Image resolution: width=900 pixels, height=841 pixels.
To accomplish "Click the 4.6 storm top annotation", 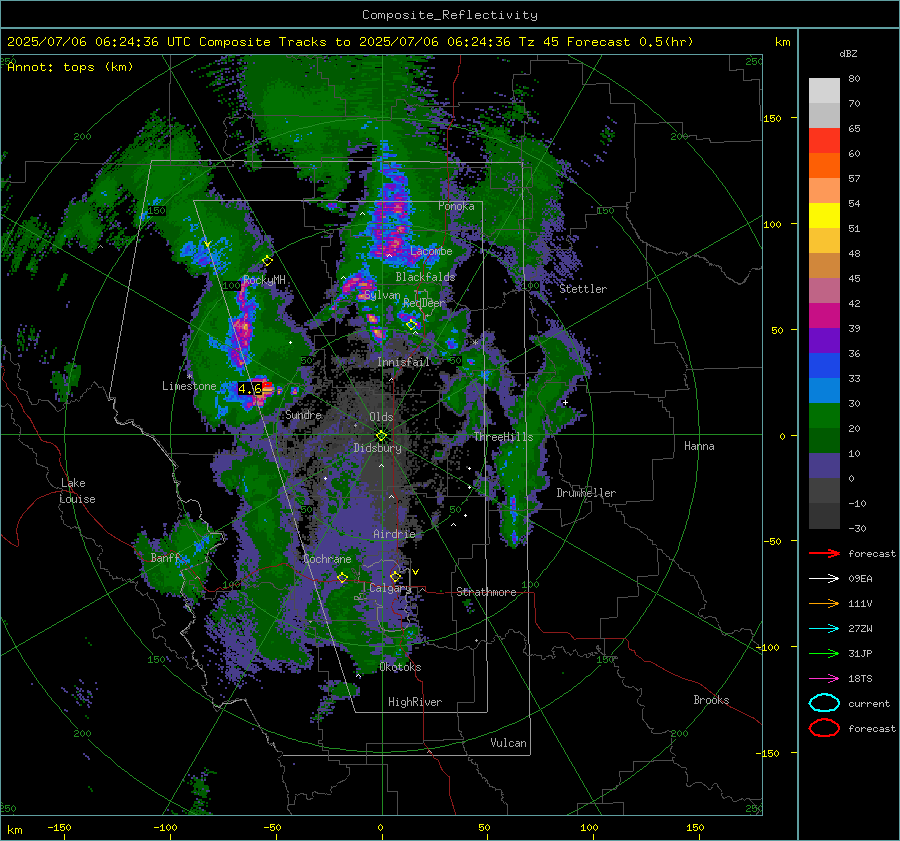I will [x=250, y=389].
